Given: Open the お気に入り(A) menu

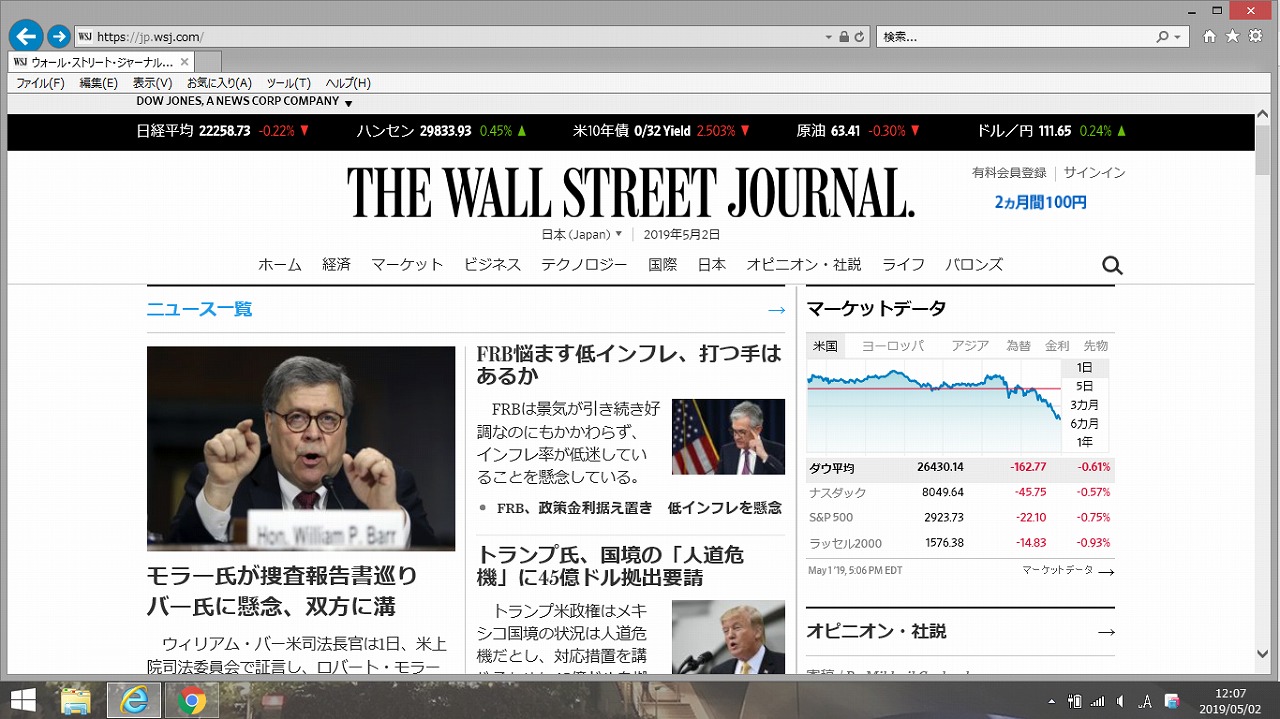Looking at the screenshot, I should 219,83.
